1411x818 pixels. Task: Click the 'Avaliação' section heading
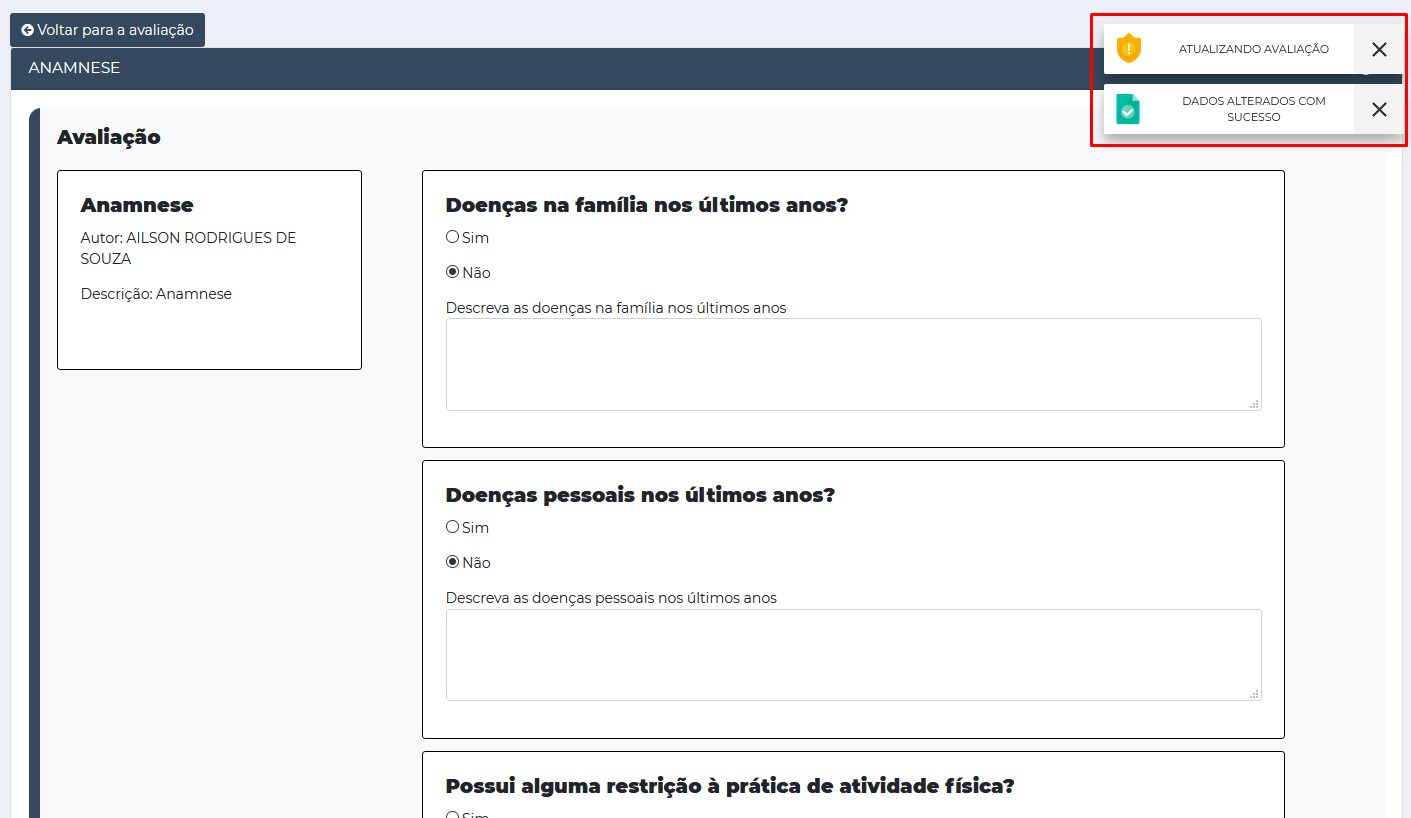pyautogui.click(x=108, y=137)
